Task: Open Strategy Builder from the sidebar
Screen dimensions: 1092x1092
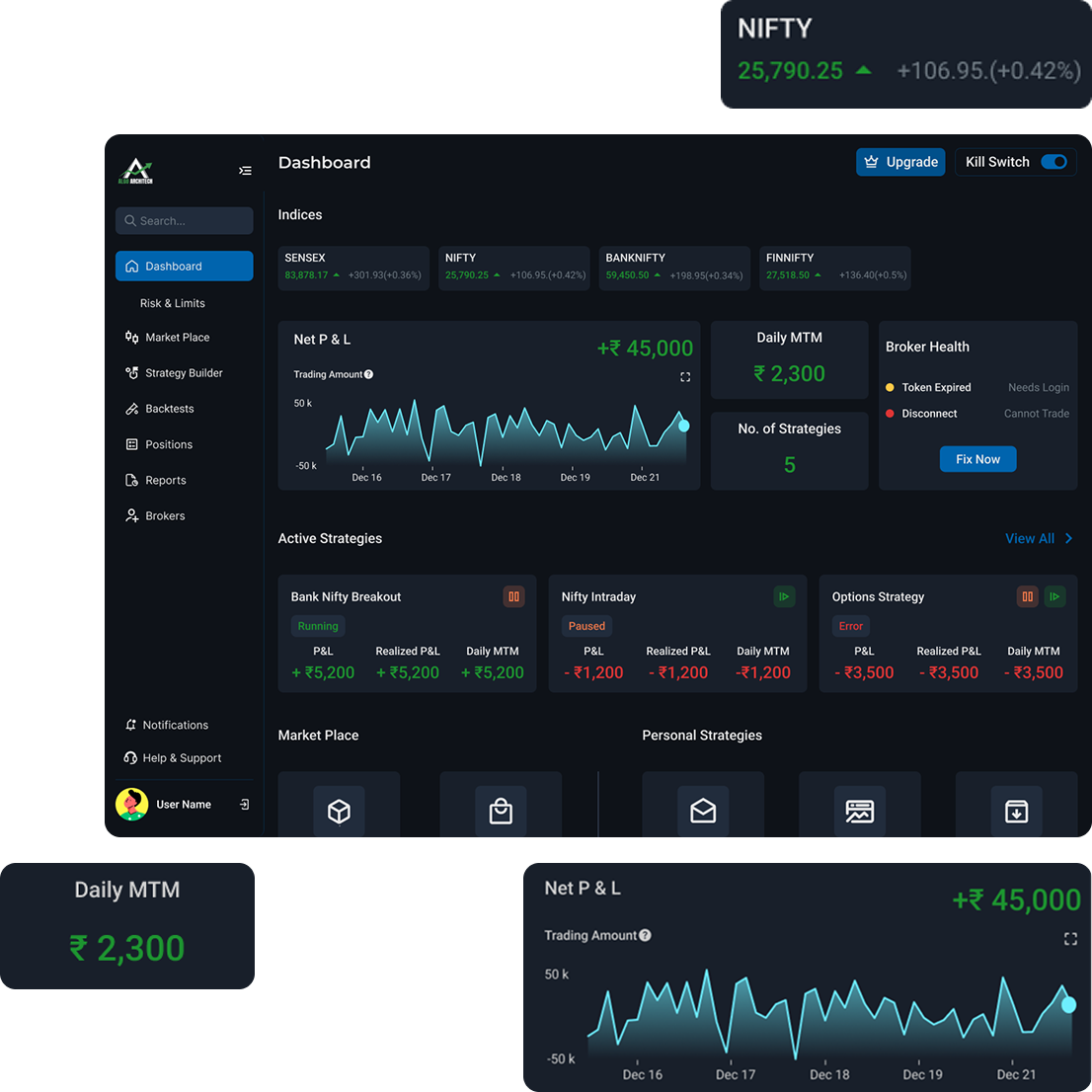Action: tap(184, 373)
